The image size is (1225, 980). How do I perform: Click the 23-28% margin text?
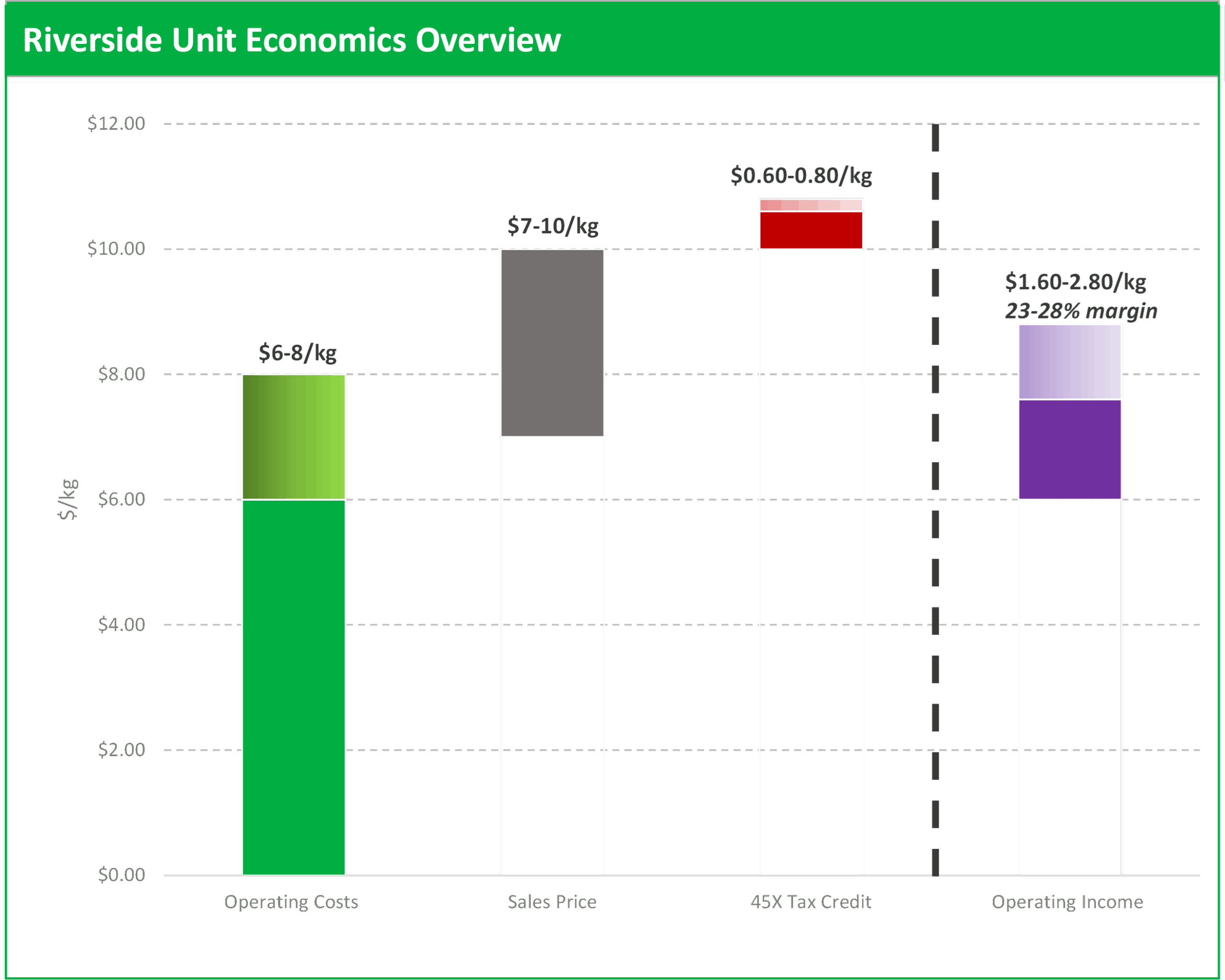[x=1080, y=311]
